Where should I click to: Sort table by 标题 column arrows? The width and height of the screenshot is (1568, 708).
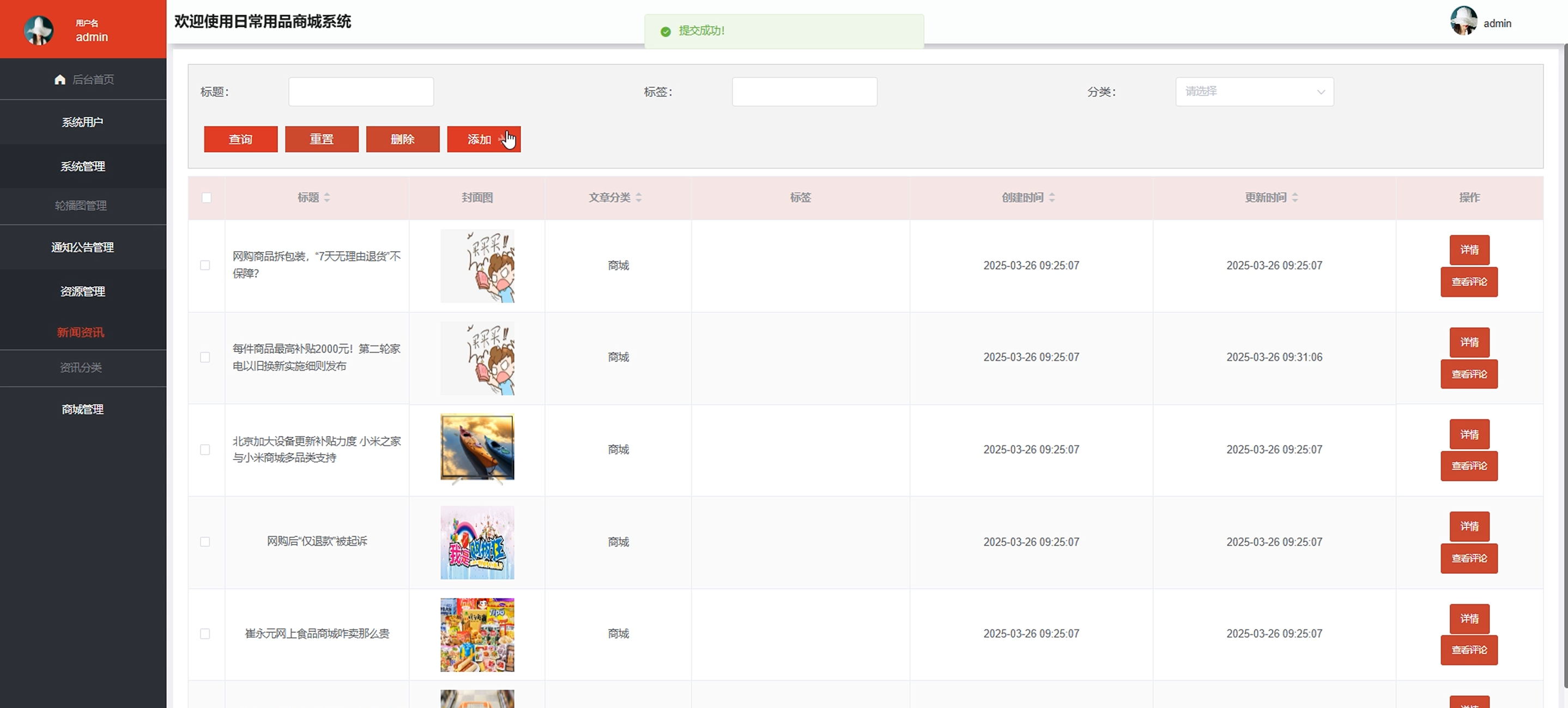click(x=327, y=197)
